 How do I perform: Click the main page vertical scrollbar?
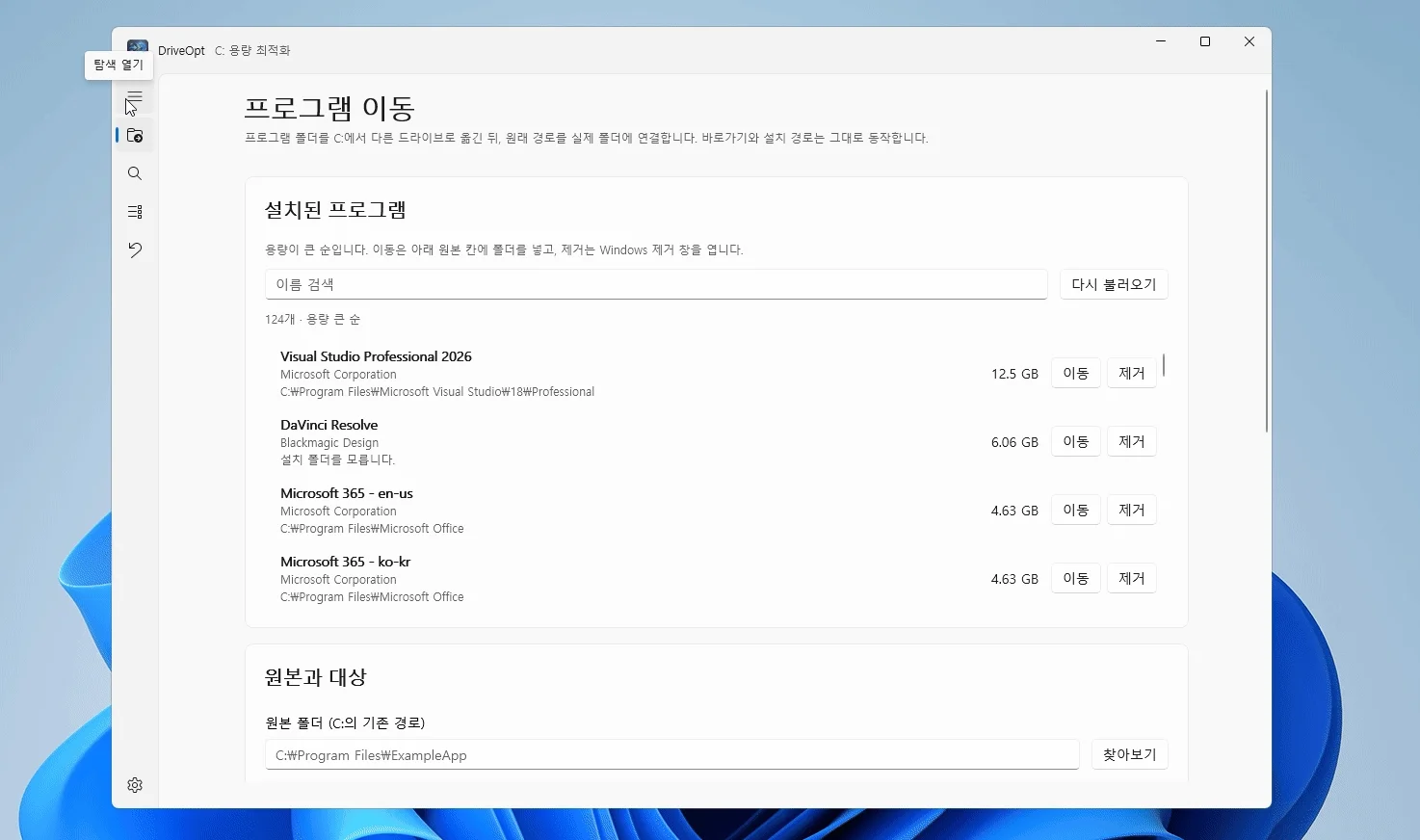click(x=1266, y=260)
